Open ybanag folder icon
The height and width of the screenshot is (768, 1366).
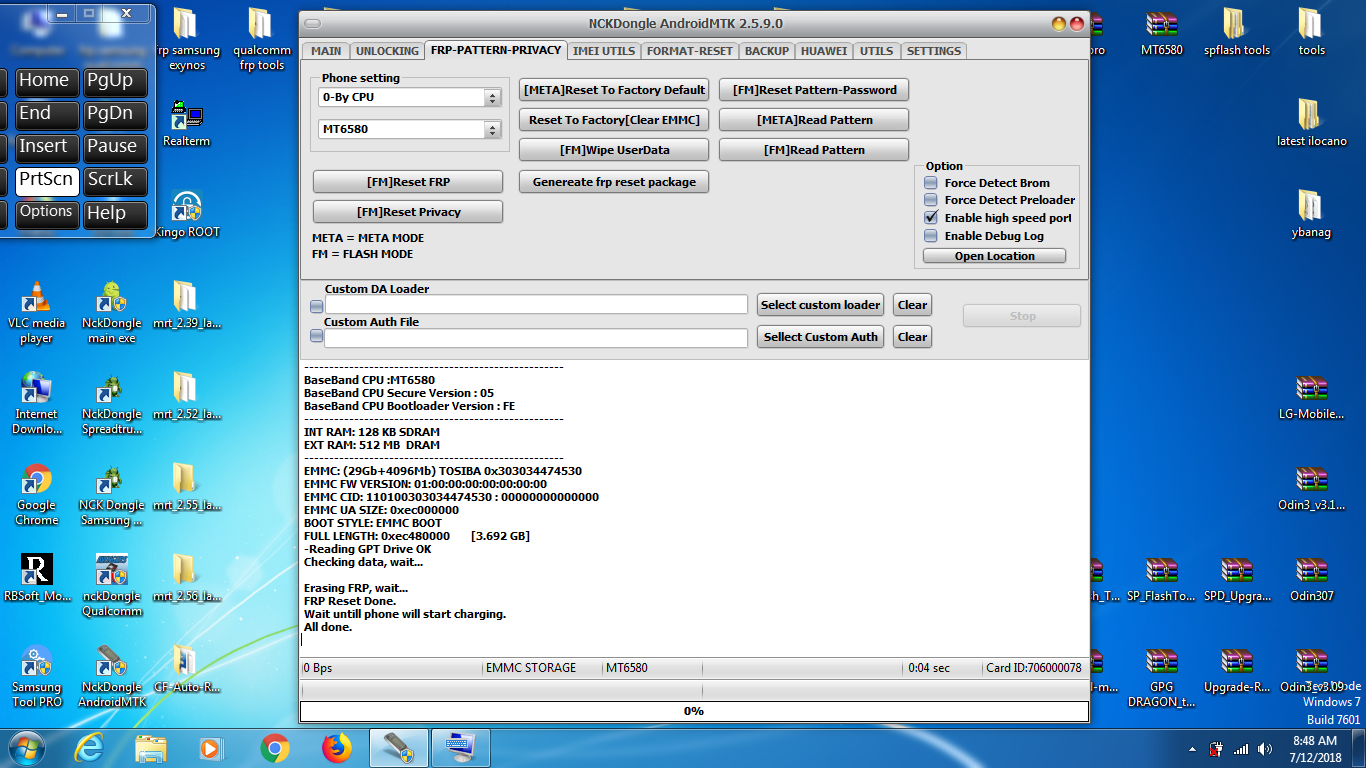(1312, 214)
